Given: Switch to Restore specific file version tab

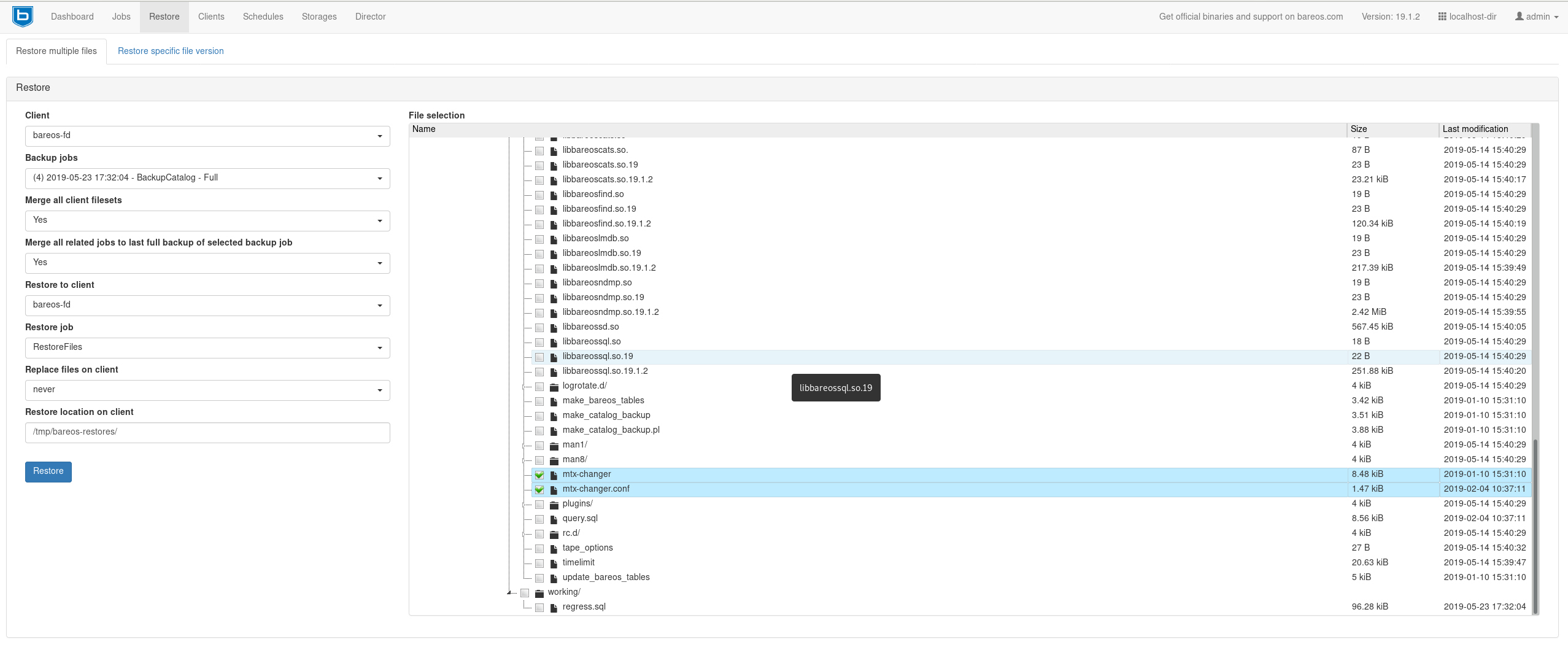Looking at the screenshot, I should 170,51.
